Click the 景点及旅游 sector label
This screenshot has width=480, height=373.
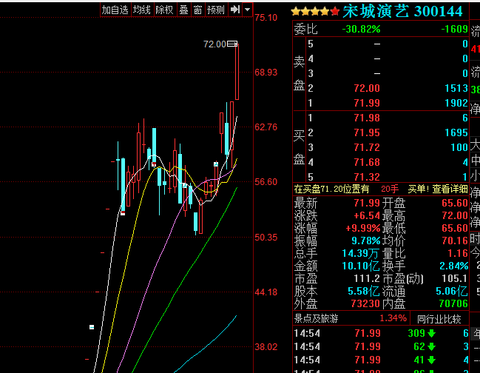(x=316, y=319)
